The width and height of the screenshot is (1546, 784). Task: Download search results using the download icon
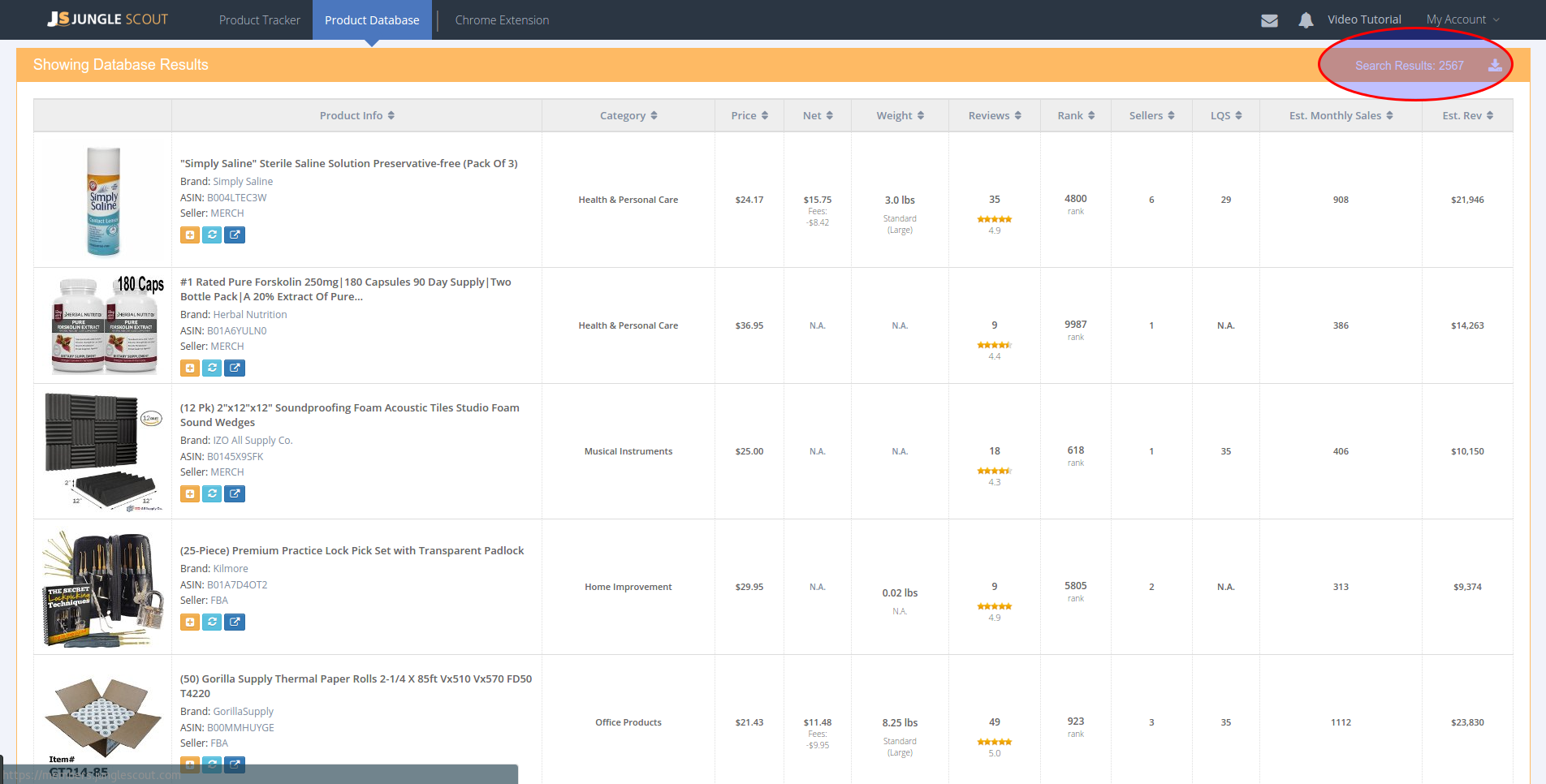[x=1495, y=65]
